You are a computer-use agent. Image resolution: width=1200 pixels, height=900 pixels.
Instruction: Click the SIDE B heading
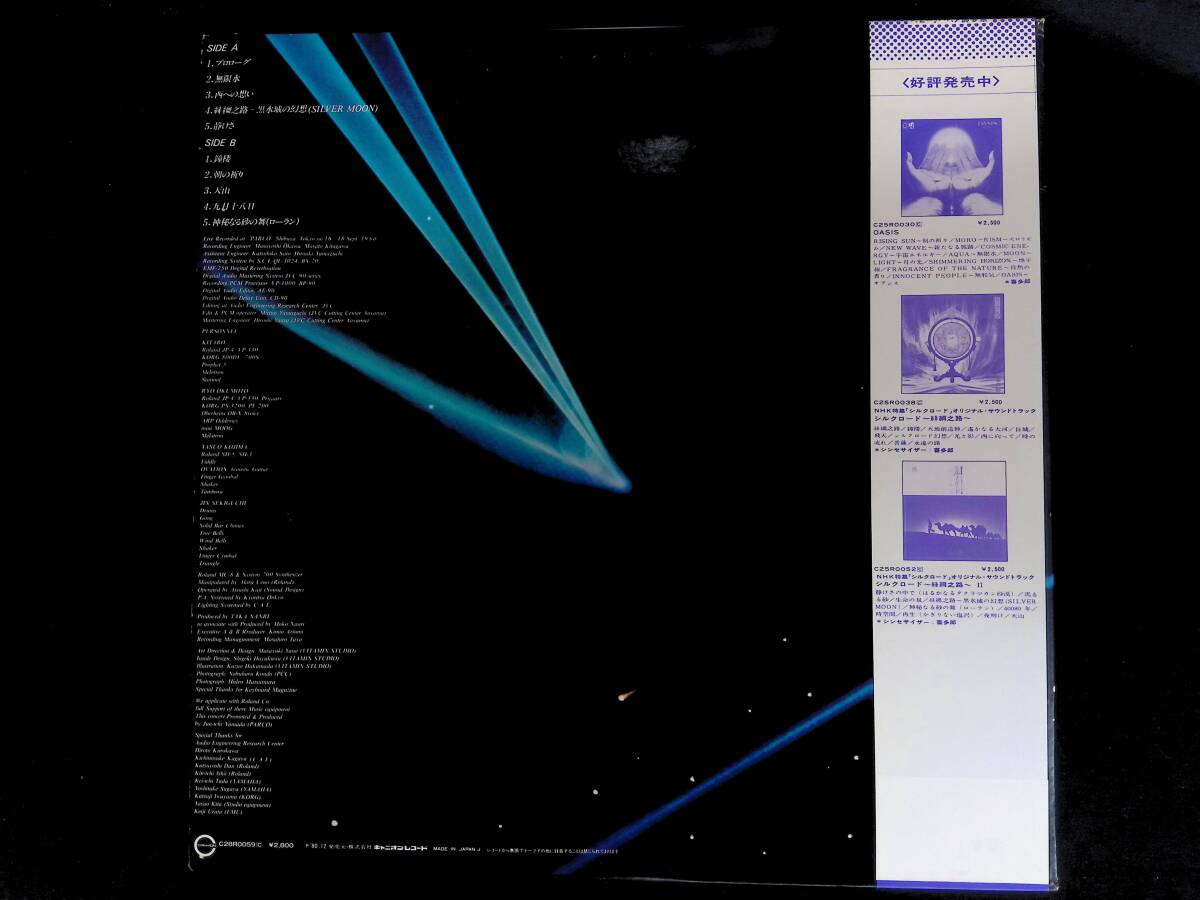tap(222, 142)
